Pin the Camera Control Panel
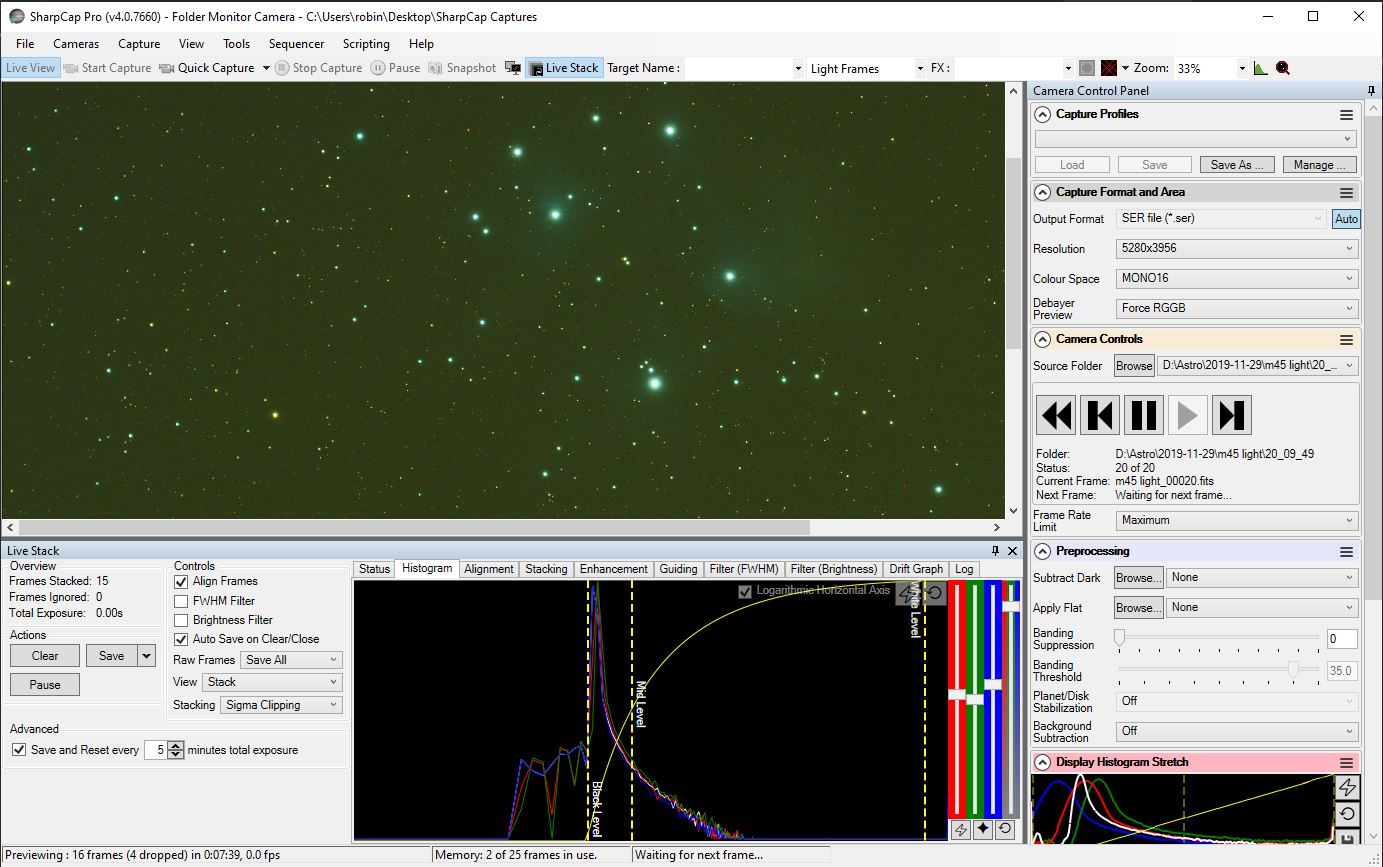Screen dimensions: 1383x867 [x=1371, y=91]
